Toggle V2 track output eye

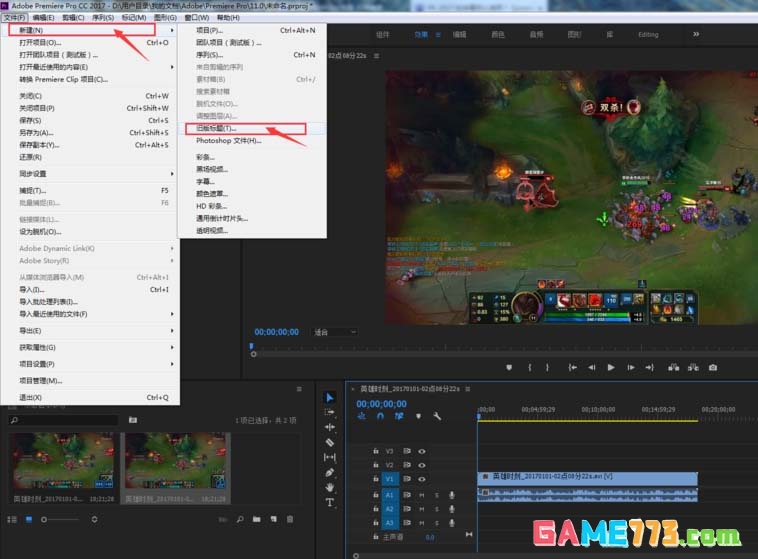tap(422, 465)
